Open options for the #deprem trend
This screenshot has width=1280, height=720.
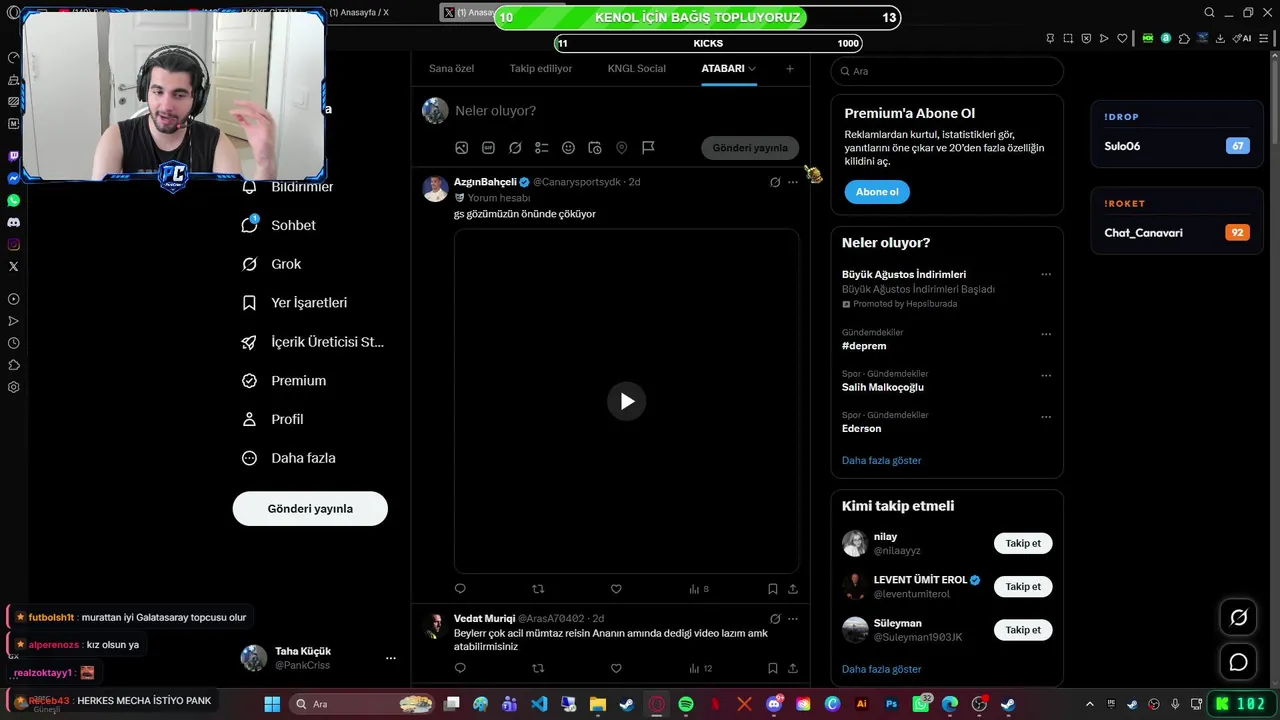click(x=1046, y=334)
